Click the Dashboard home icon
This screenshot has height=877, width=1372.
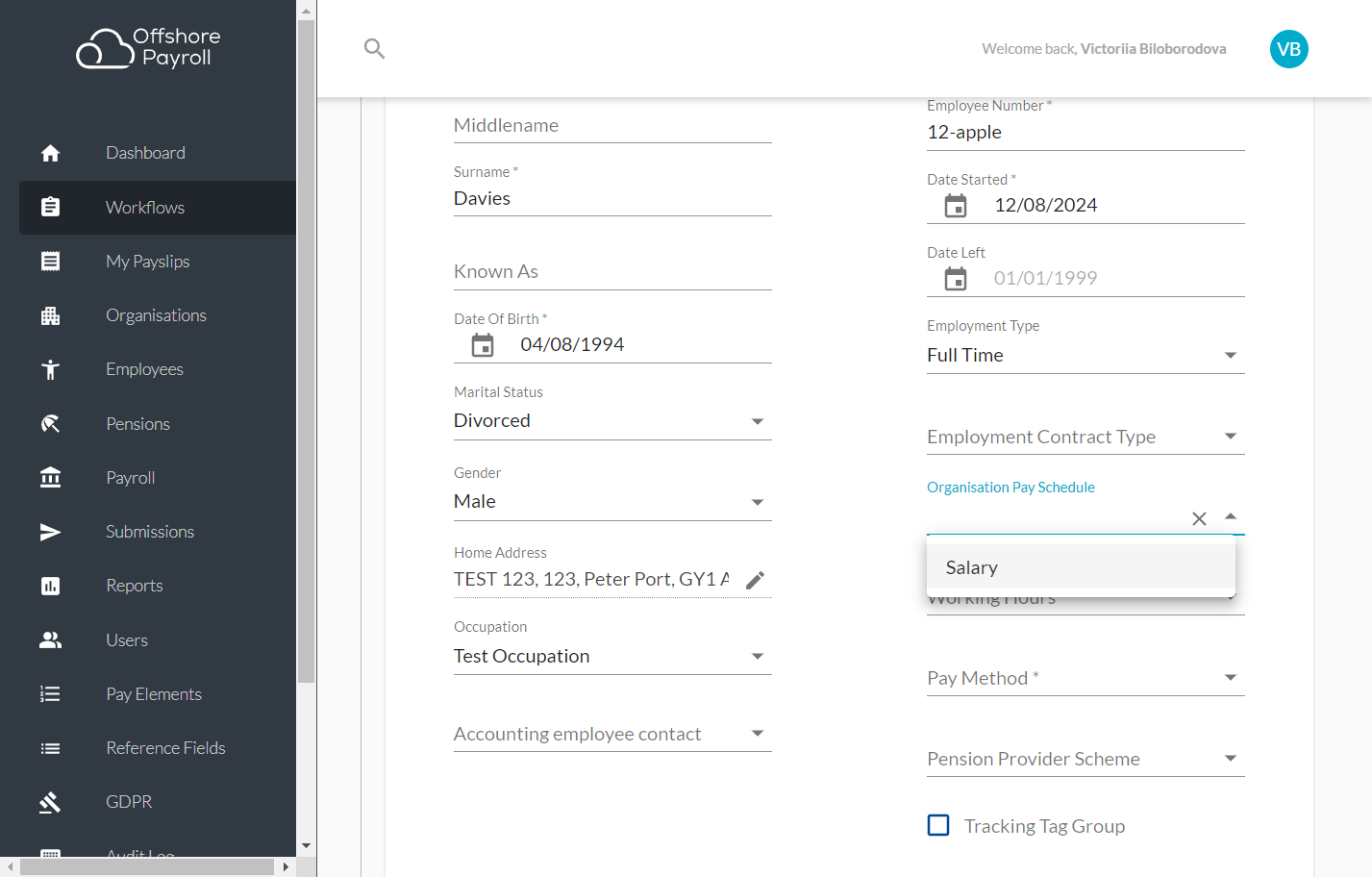[50, 153]
